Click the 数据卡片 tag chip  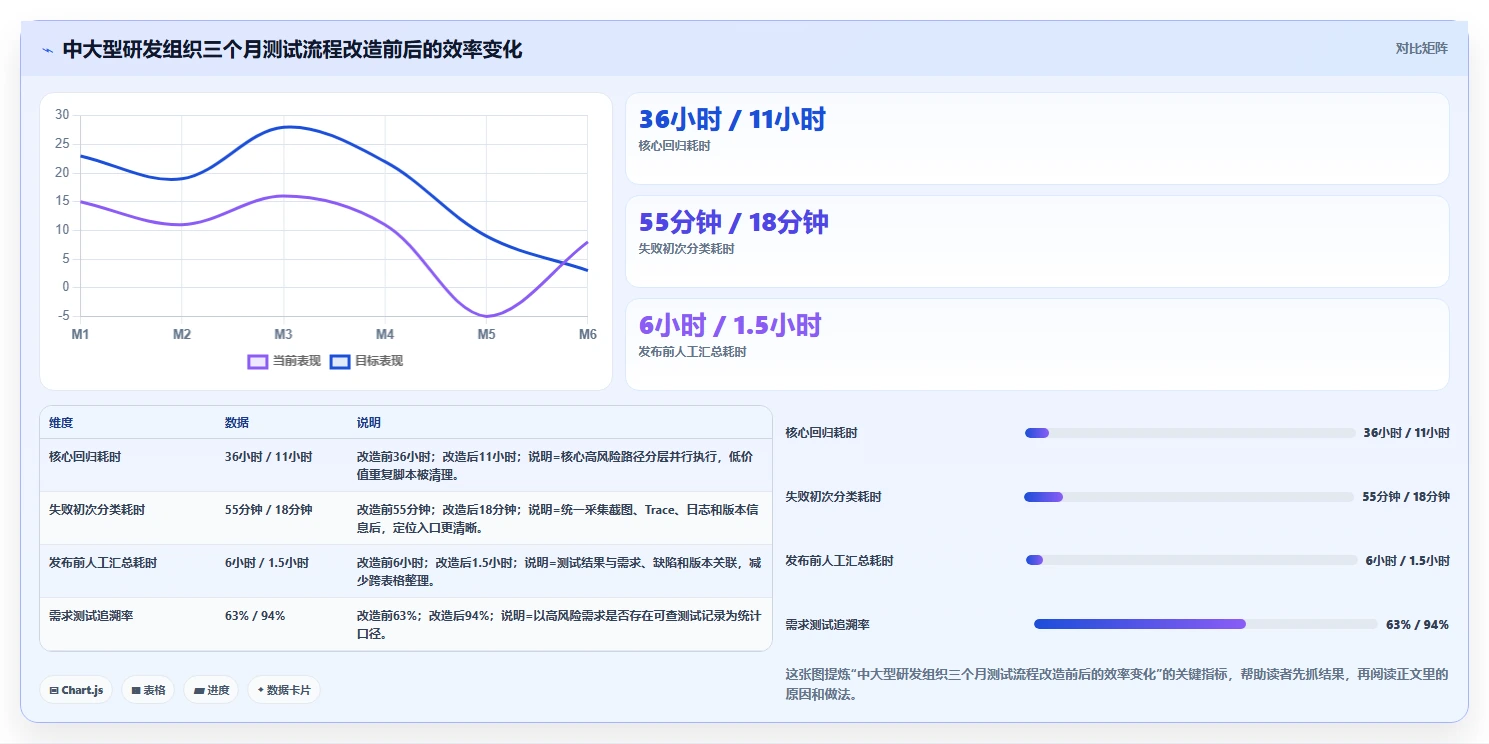[284, 690]
